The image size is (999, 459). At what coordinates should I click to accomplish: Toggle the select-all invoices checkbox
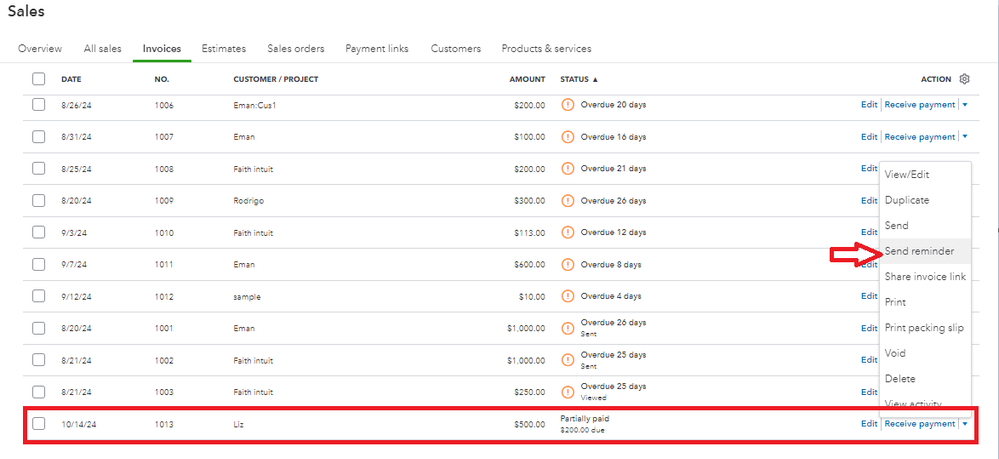point(38,79)
